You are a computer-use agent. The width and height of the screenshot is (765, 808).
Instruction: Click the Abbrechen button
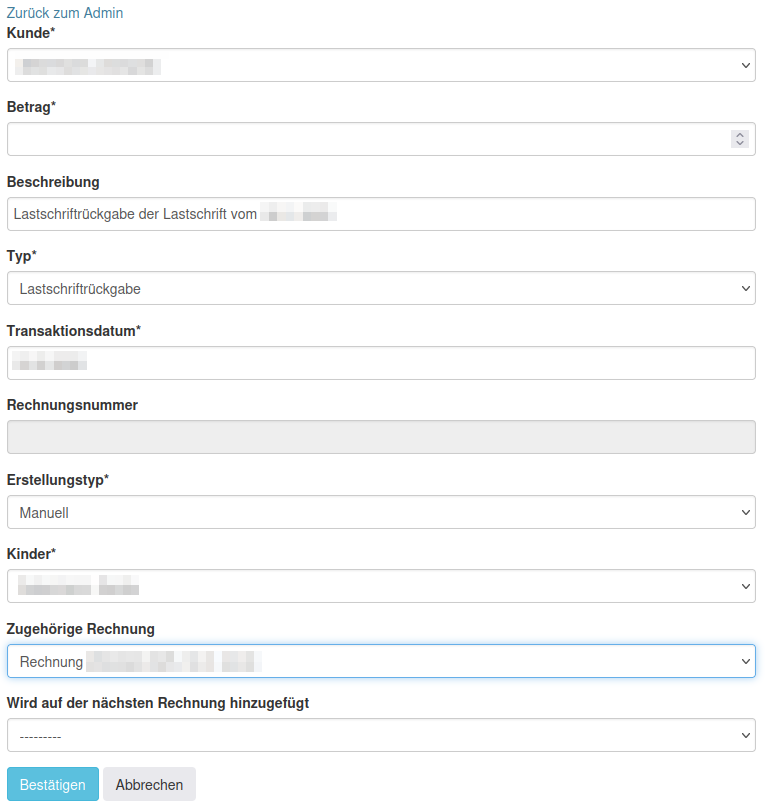click(149, 785)
